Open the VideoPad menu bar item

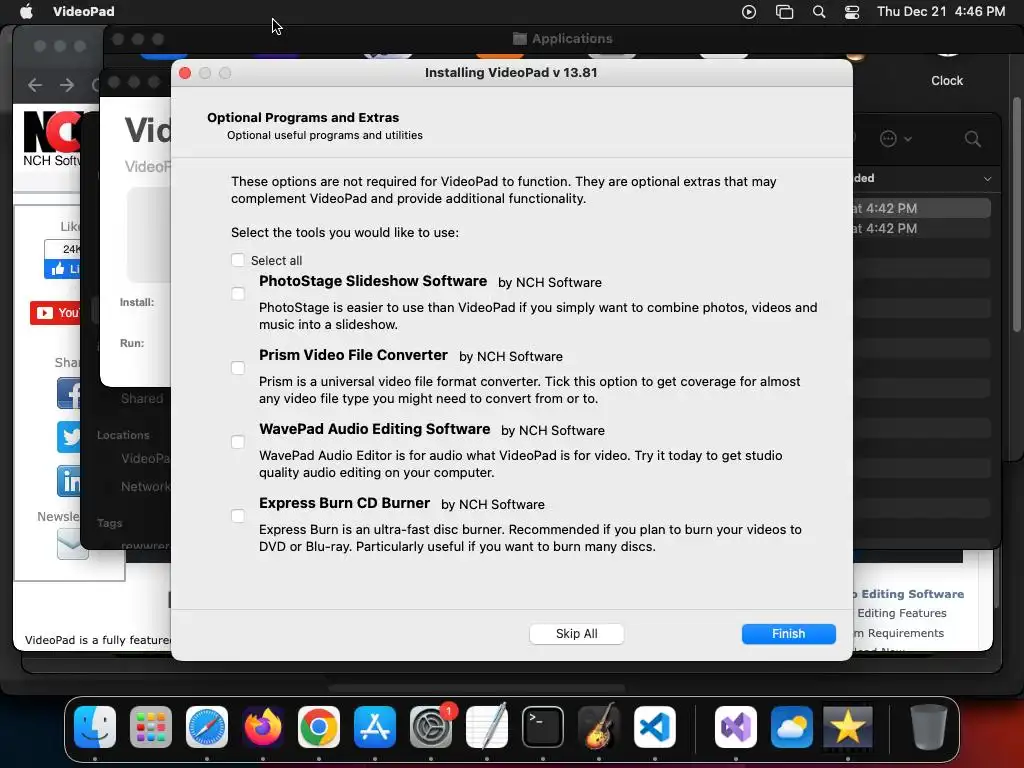[84, 11]
